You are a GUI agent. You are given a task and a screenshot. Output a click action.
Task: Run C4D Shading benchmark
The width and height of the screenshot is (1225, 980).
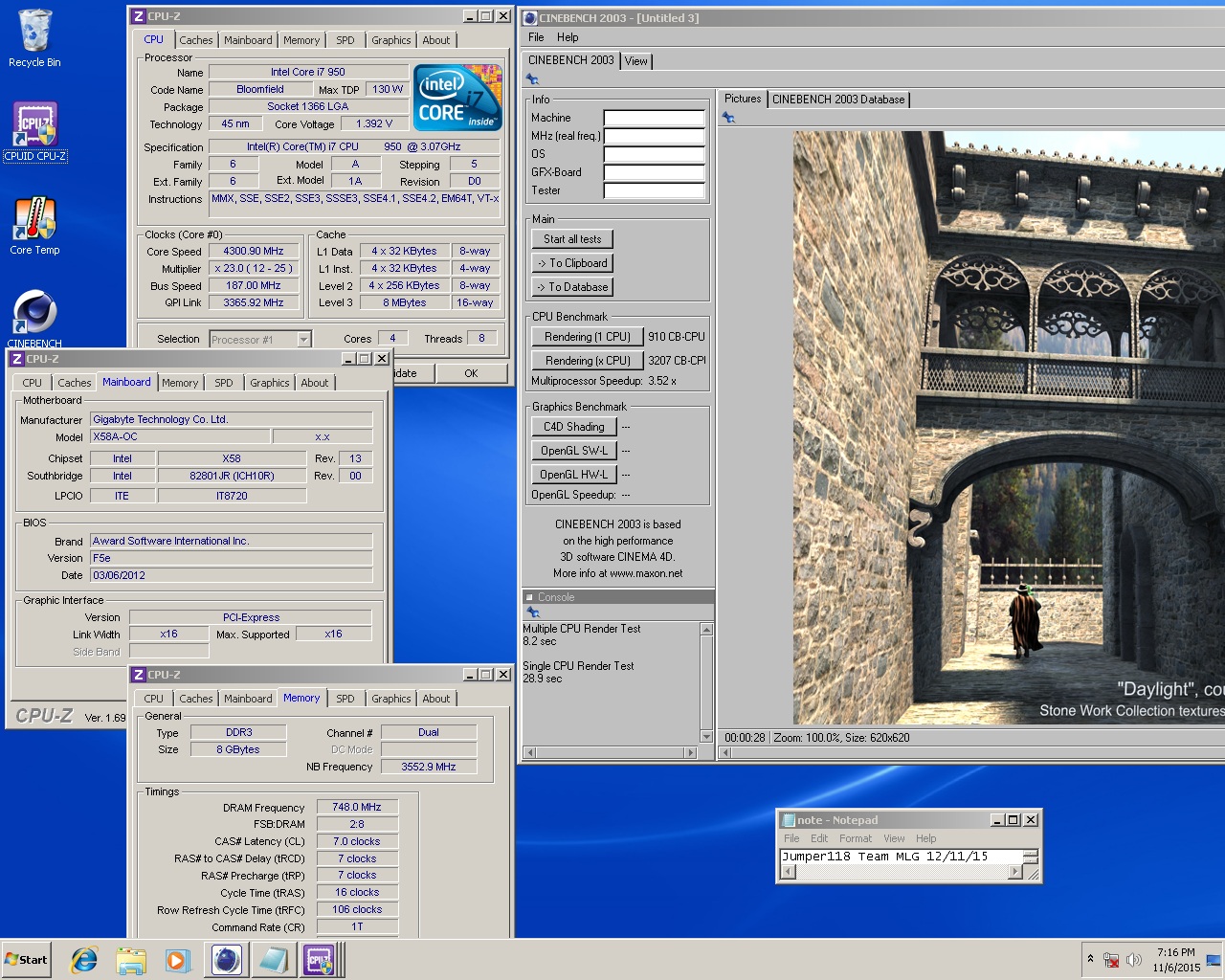point(574,427)
